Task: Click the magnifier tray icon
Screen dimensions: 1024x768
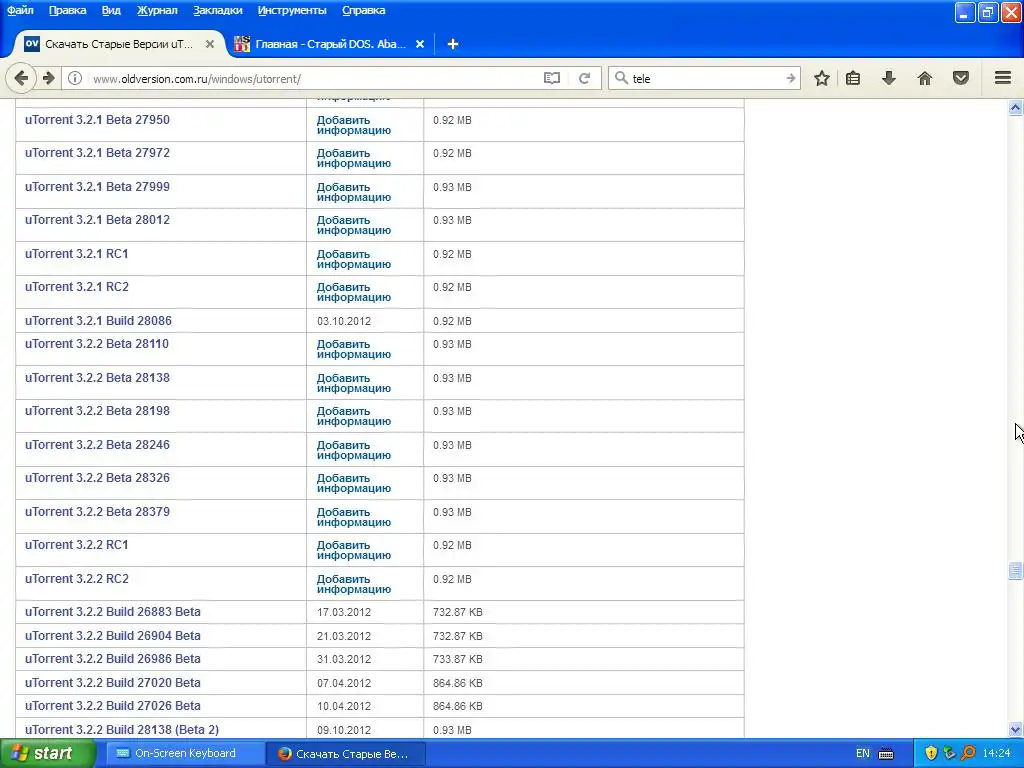Action: (x=968, y=753)
